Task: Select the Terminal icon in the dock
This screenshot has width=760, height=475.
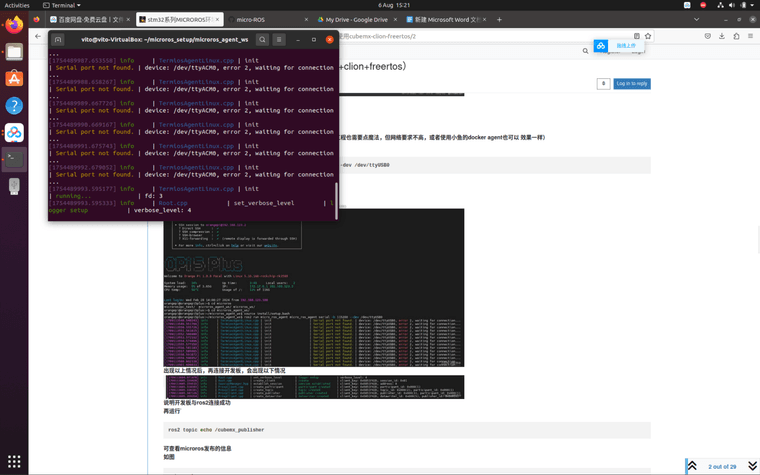Action: [14, 159]
